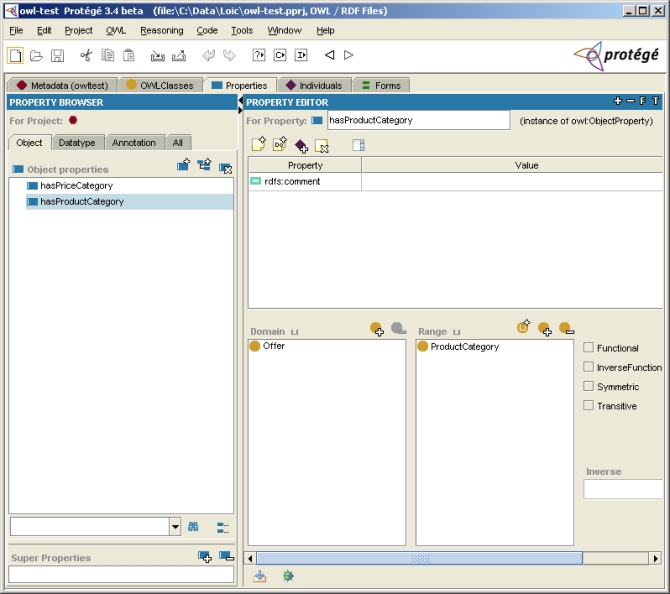The image size is (670, 594).
Task: Select the All properties tab
Action: (177, 142)
